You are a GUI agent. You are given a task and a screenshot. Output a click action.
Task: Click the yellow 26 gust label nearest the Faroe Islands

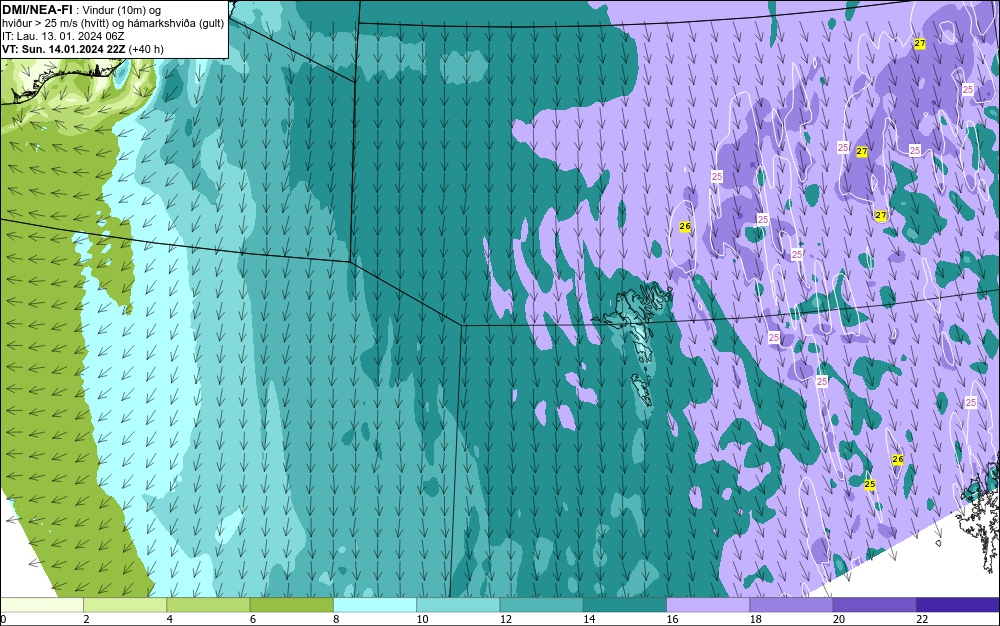point(685,226)
